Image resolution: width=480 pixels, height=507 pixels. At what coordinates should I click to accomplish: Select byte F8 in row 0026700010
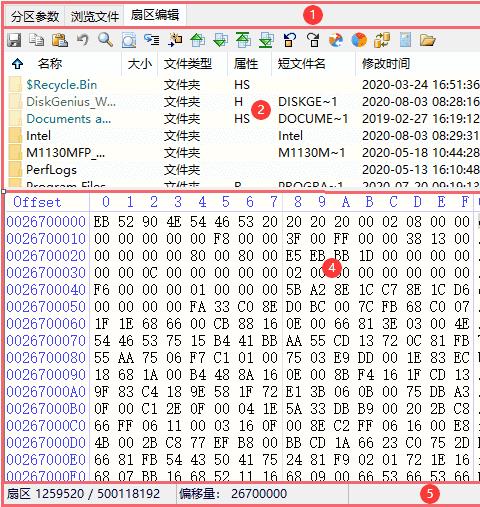click(222, 239)
